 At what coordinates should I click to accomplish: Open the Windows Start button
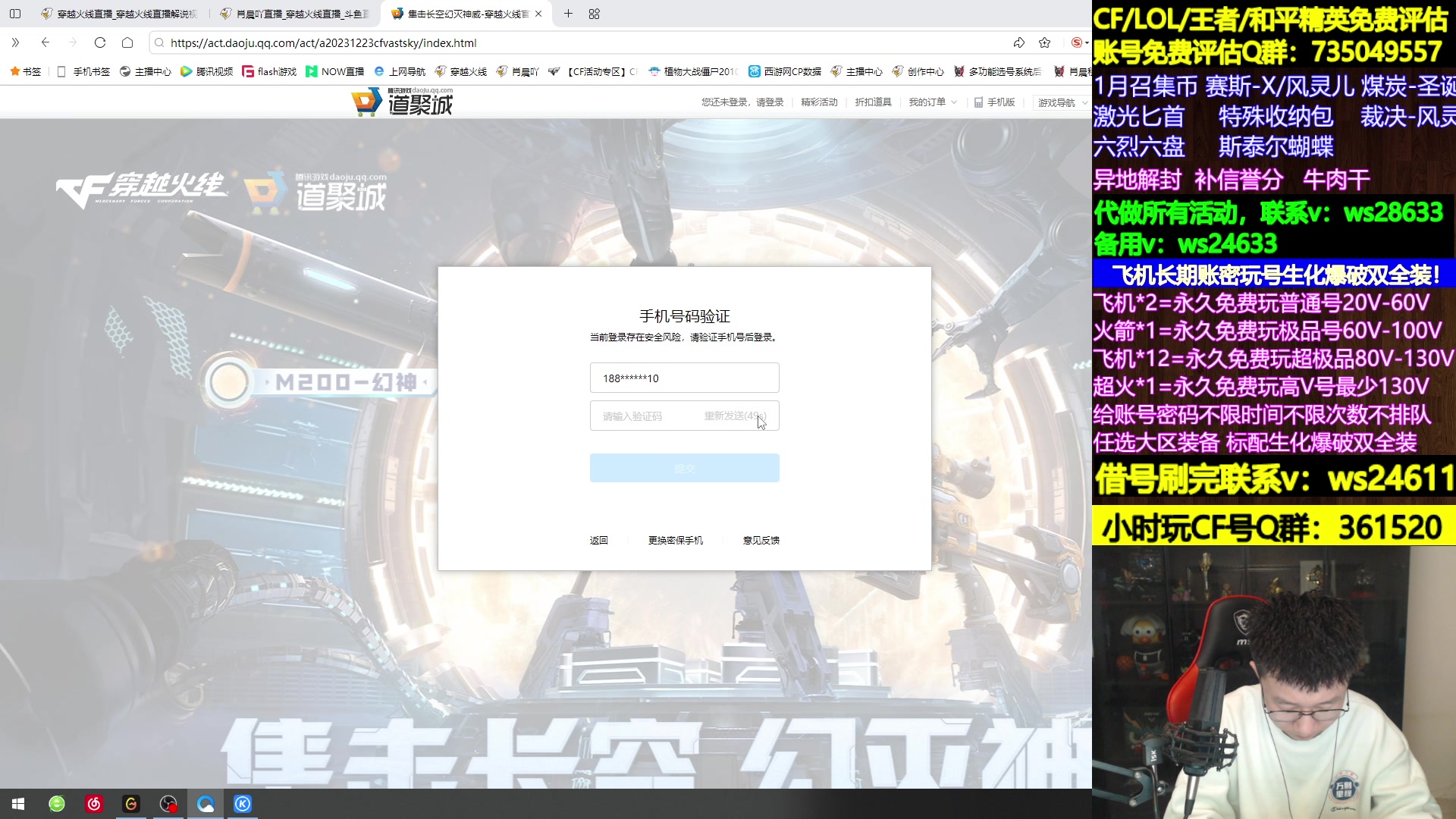coord(18,804)
